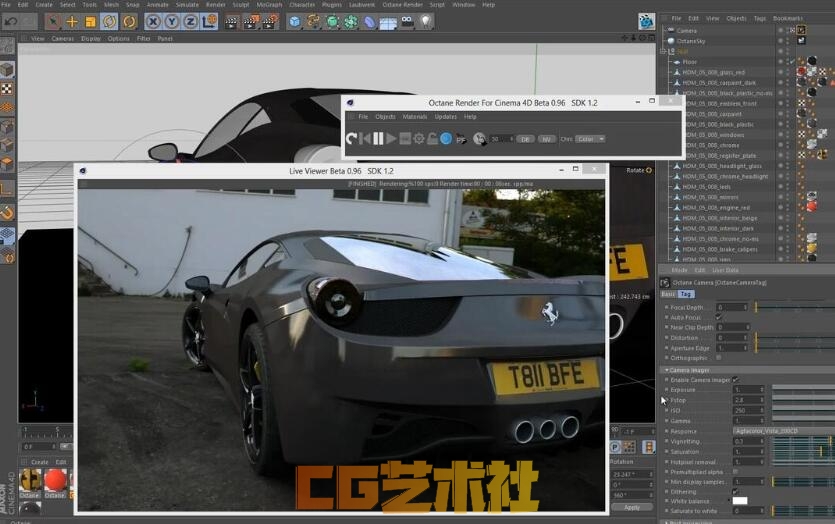Open the green generators icon
This screenshot has height=524, width=835.
(332, 22)
